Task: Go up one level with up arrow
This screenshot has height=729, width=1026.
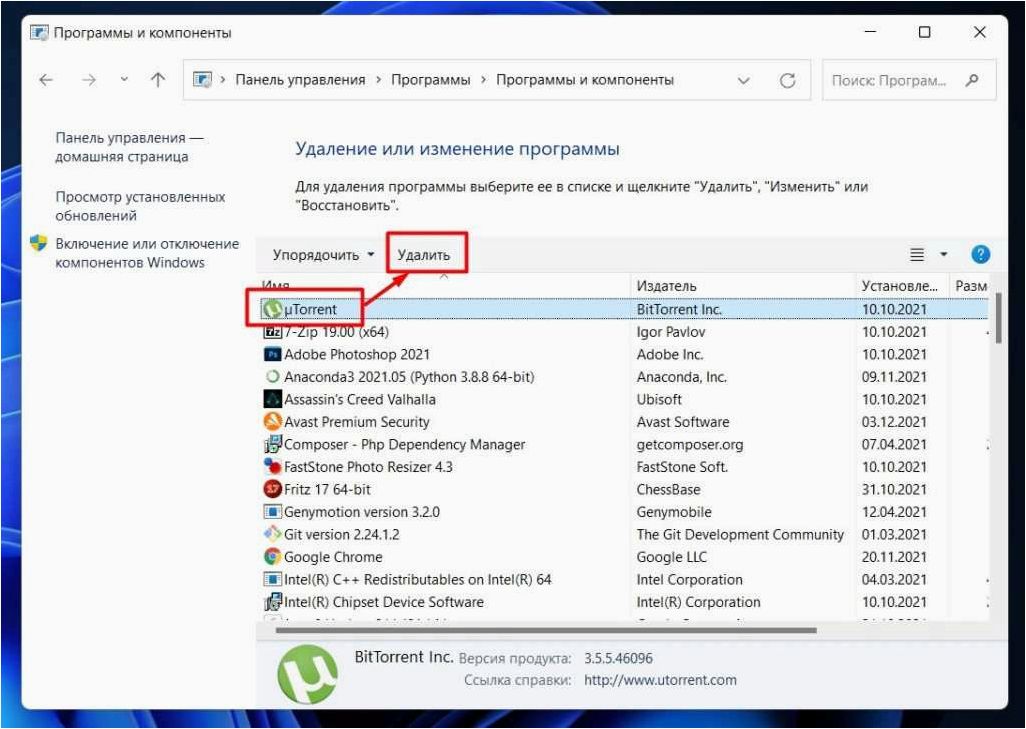Action: [x=158, y=80]
